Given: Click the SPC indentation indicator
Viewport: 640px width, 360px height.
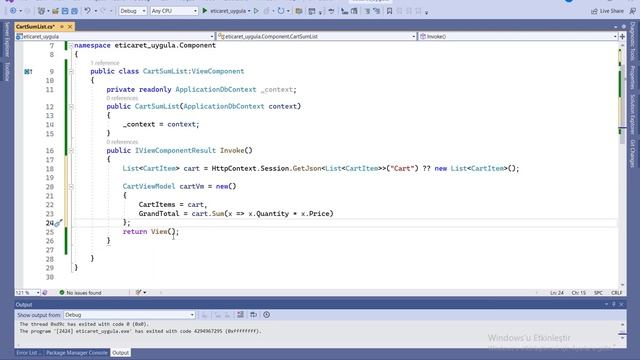Looking at the screenshot, I should pos(598,293).
